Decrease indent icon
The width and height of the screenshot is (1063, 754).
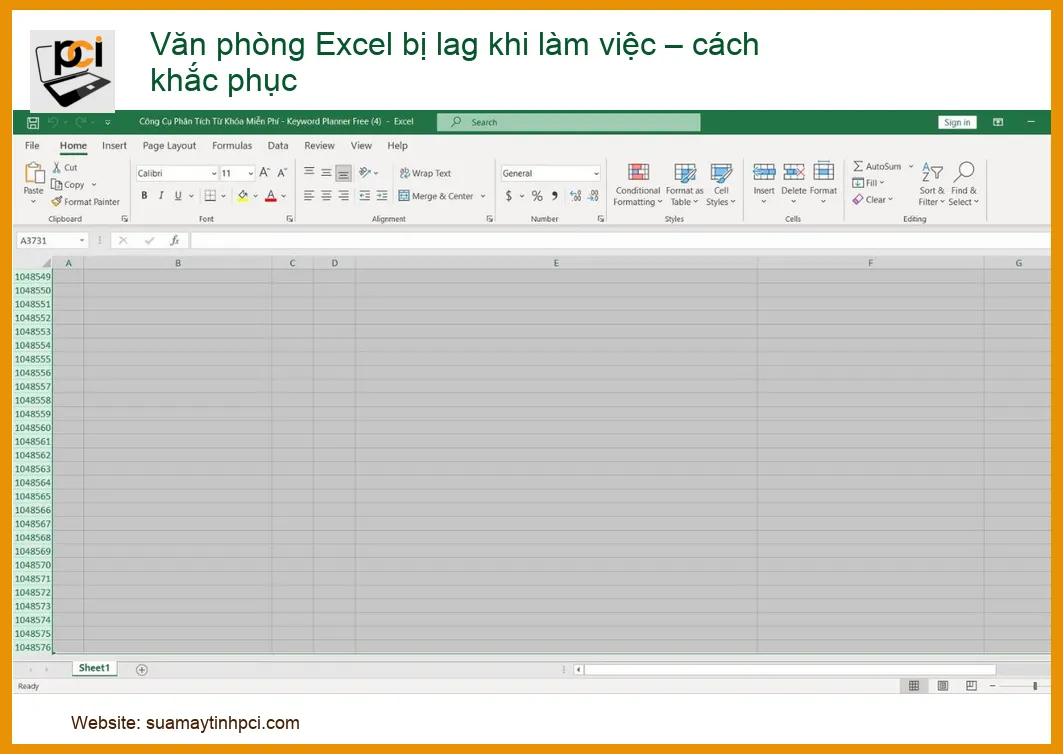[x=365, y=195]
